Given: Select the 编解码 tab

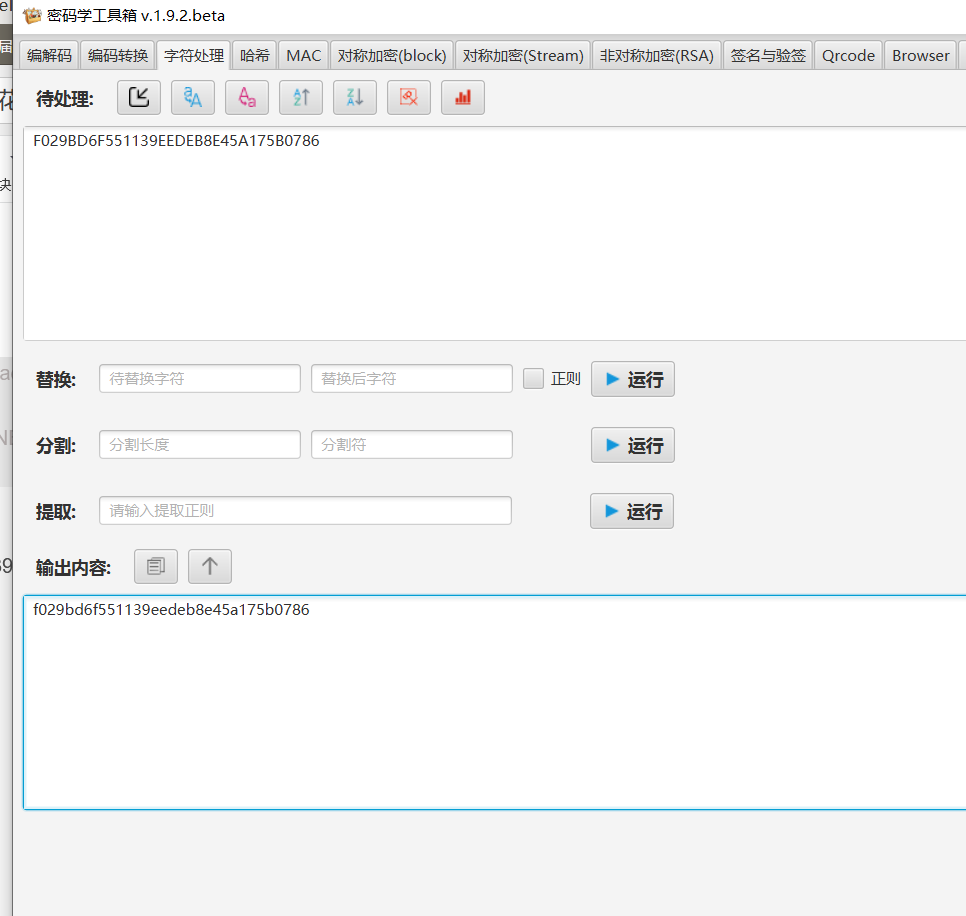Looking at the screenshot, I should coord(48,55).
